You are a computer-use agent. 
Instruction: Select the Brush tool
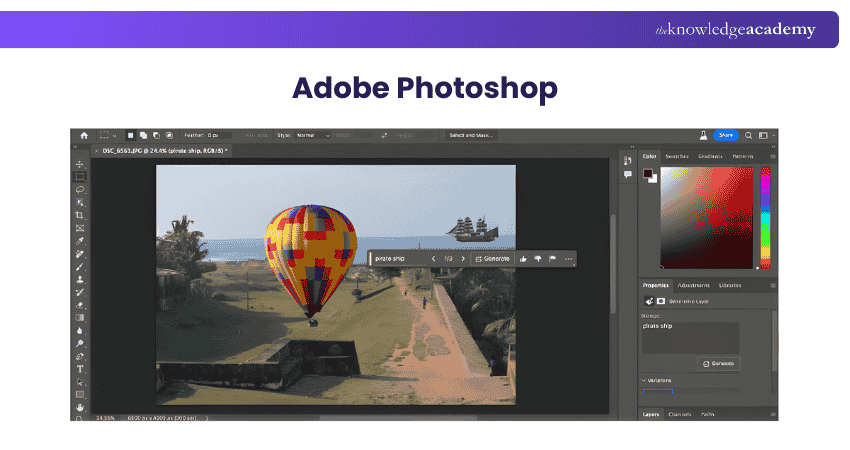coord(80,267)
